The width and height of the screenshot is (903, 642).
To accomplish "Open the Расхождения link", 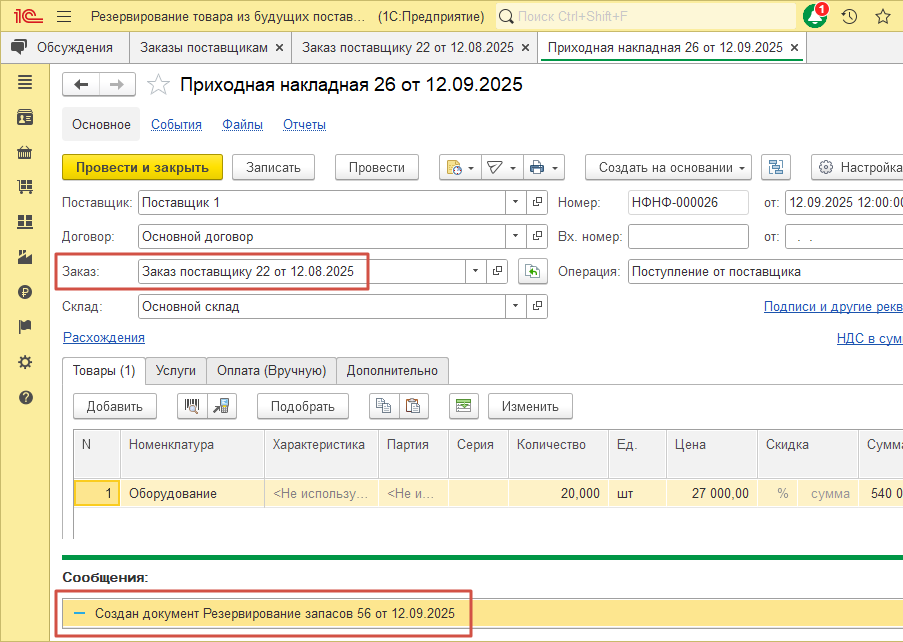I will pyautogui.click(x=104, y=337).
